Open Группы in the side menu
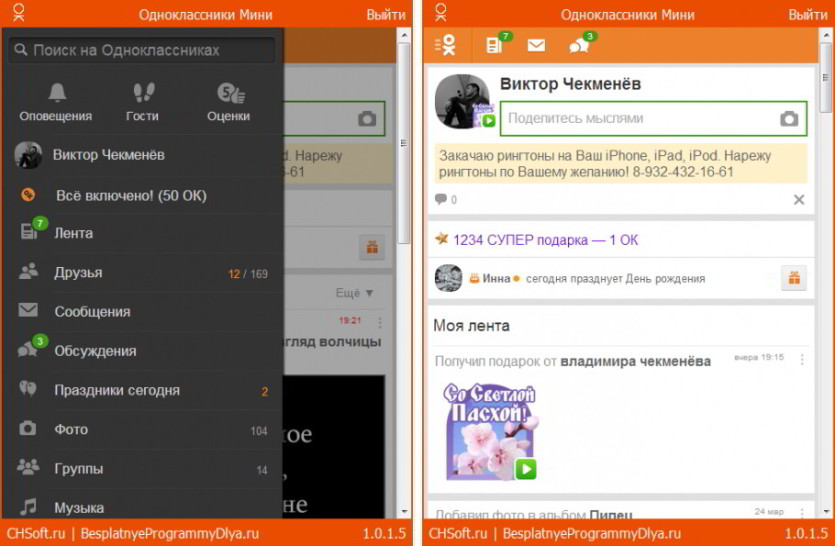The width and height of the screenshot is (835, 546). (x=143, y=469)
